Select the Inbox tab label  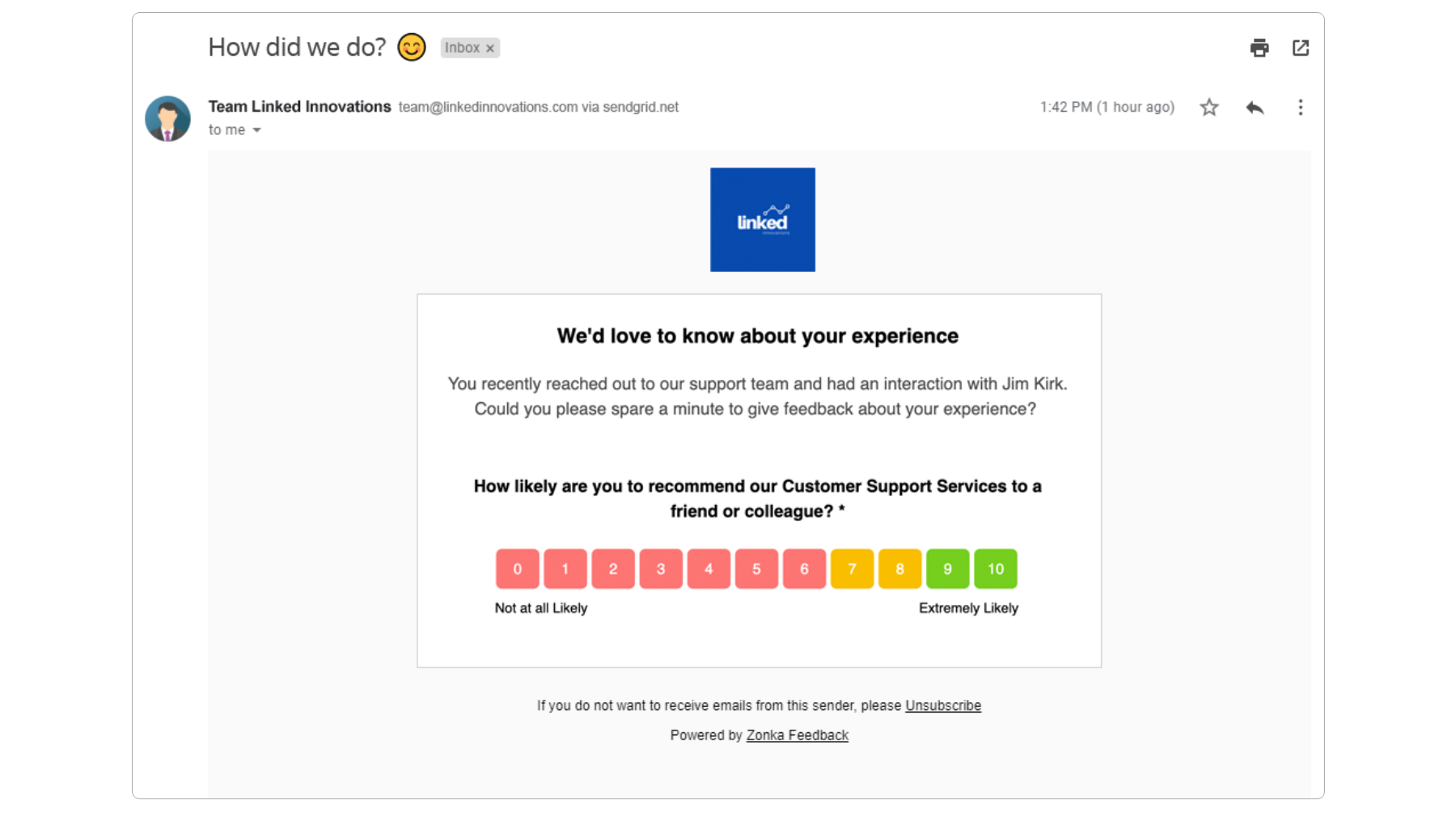[463, 48]
